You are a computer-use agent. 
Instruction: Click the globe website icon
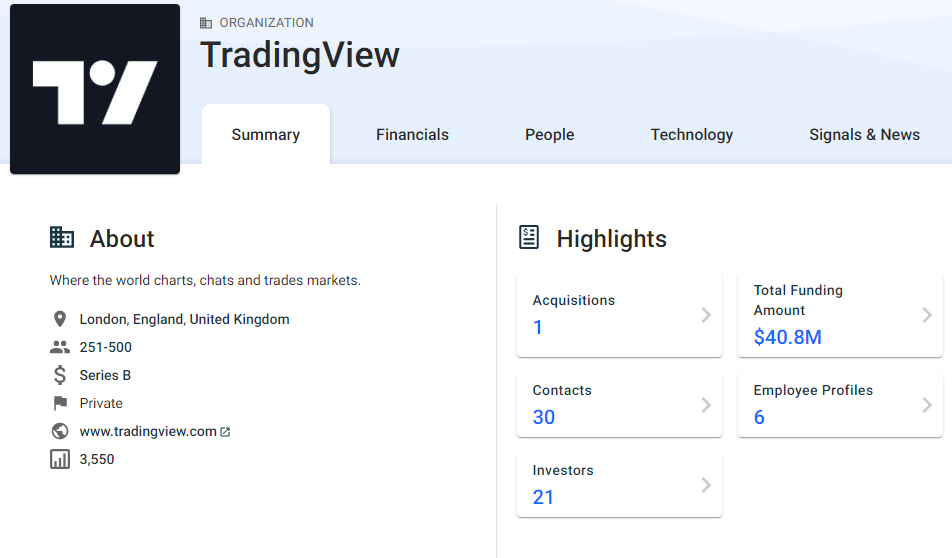click(60, 430)
